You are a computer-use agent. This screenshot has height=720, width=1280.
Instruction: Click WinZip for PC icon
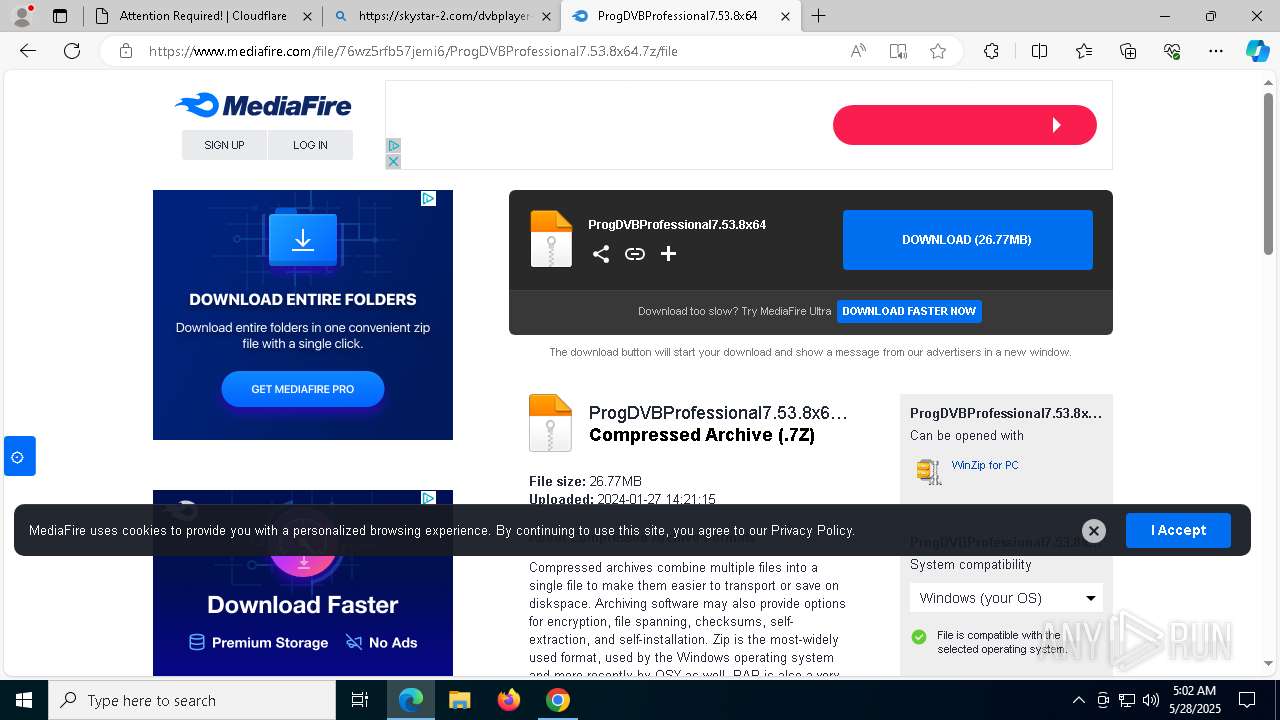click(929, 471)
